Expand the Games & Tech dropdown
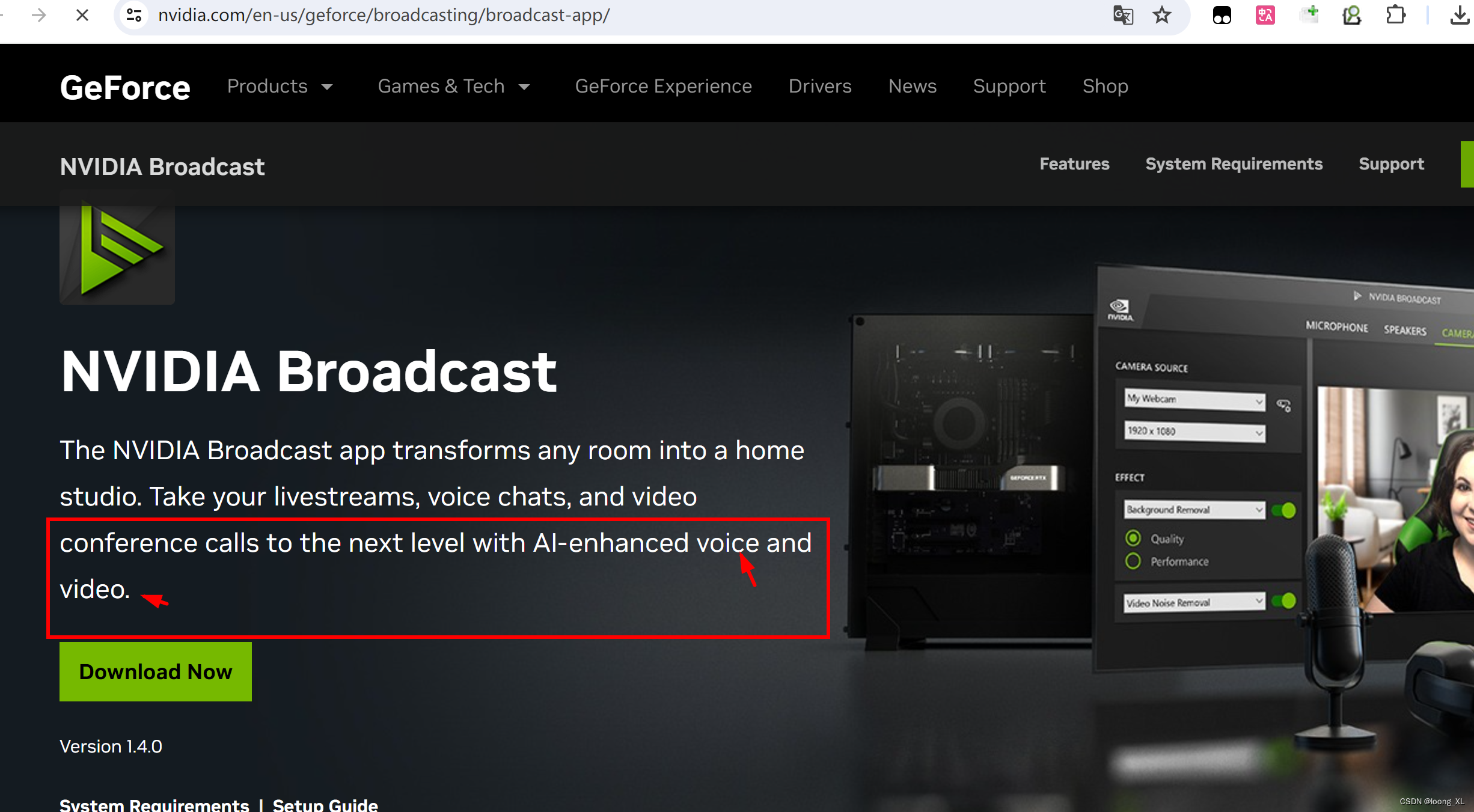The height and width of the screenshot is (812, 1474). pyautogui.click(x=454, y=87)
